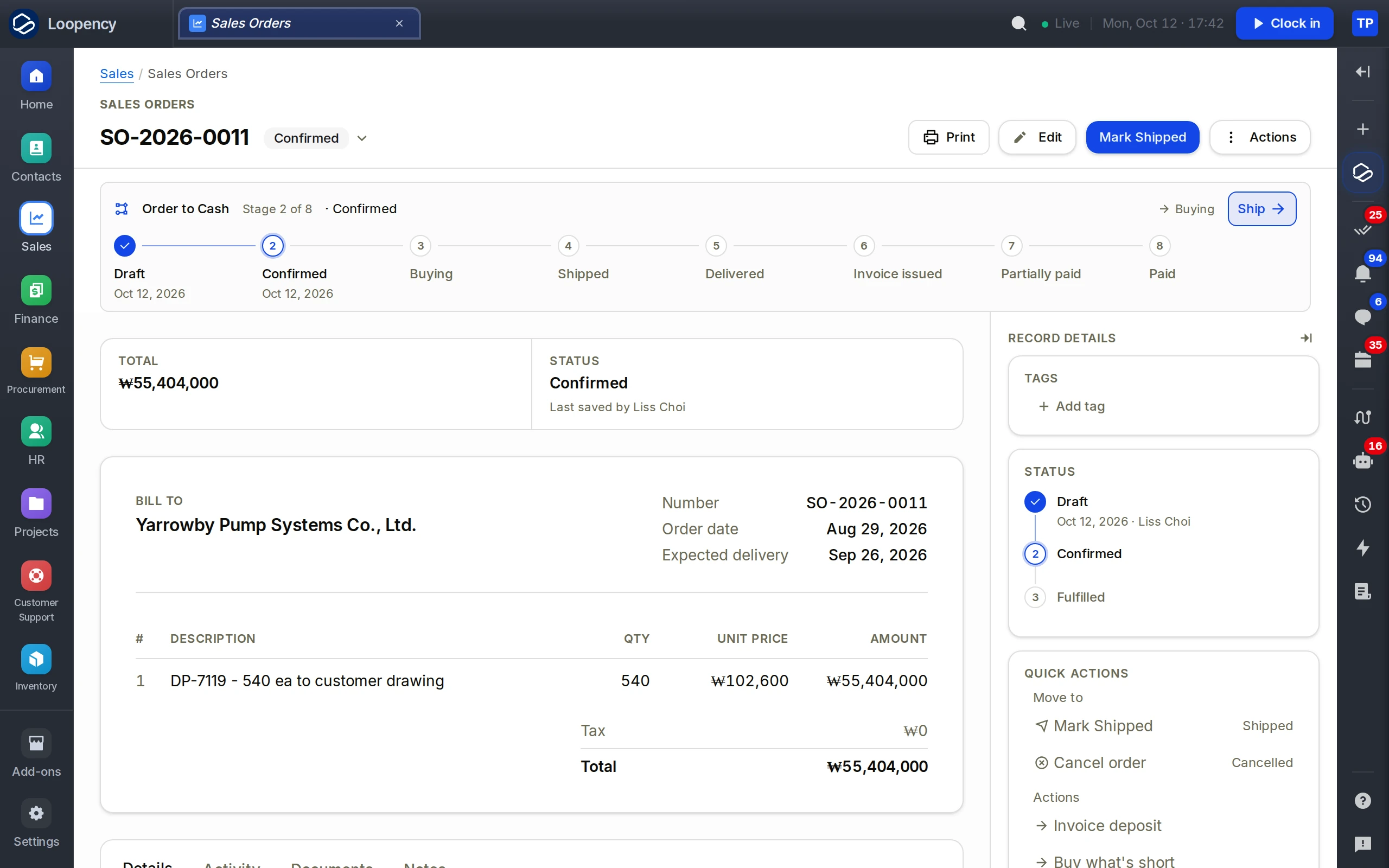Collapse the Record Details panel
1389x868 pixels.
tap(1306, 338)
